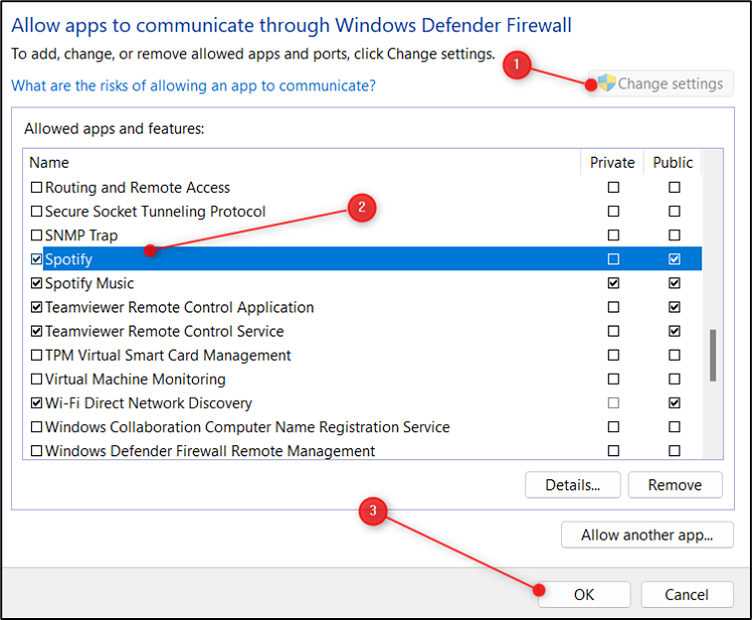Check the Private box for Spotify
This screenshot has height=620, width=752.
[613, 259]
